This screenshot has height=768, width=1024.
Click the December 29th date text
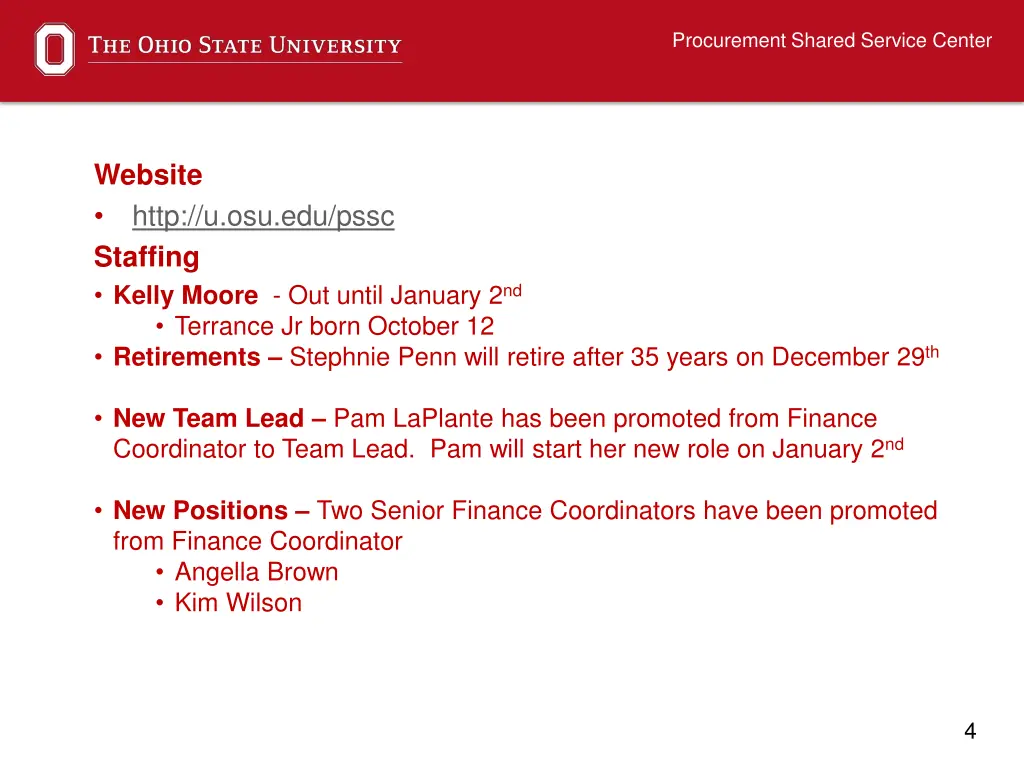856,357
